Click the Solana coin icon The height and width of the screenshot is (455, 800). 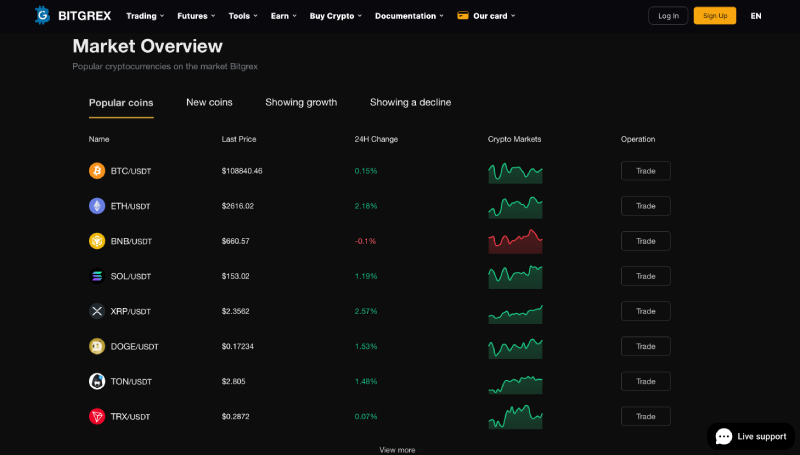coord(97,276)
